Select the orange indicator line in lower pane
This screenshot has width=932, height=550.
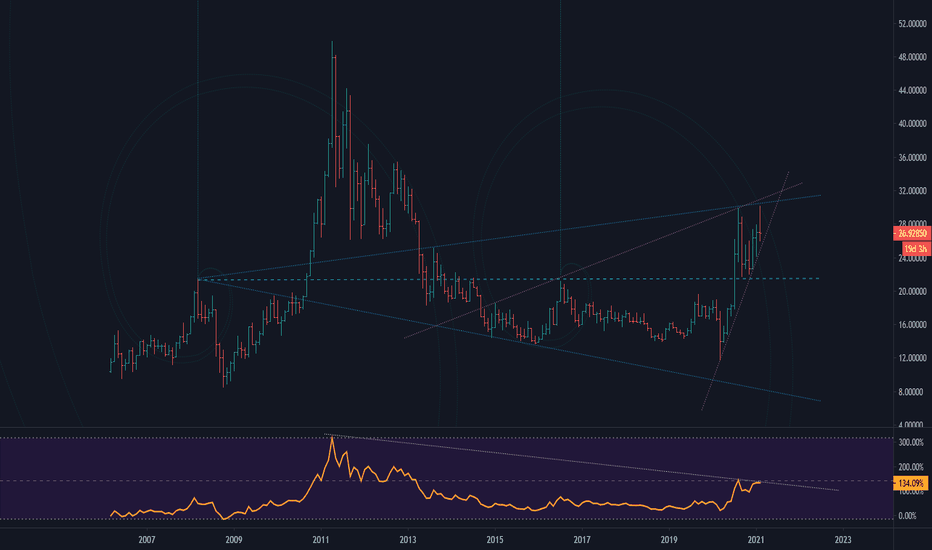coord(435,491)
